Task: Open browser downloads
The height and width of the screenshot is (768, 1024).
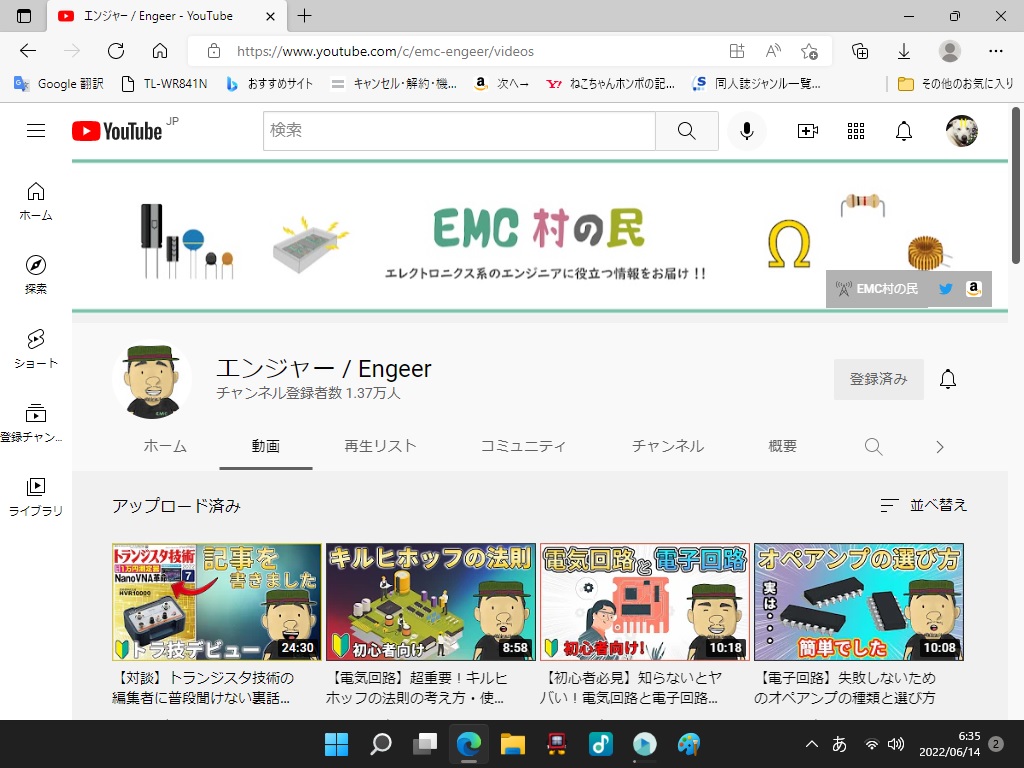Action: click(904, 51)
